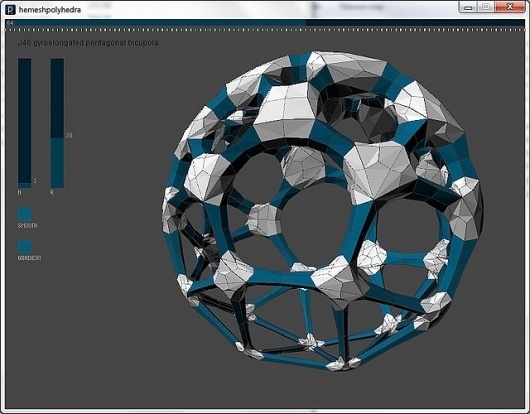Click the H slider value label
530x414 pixels.
[x=35, y=181]
